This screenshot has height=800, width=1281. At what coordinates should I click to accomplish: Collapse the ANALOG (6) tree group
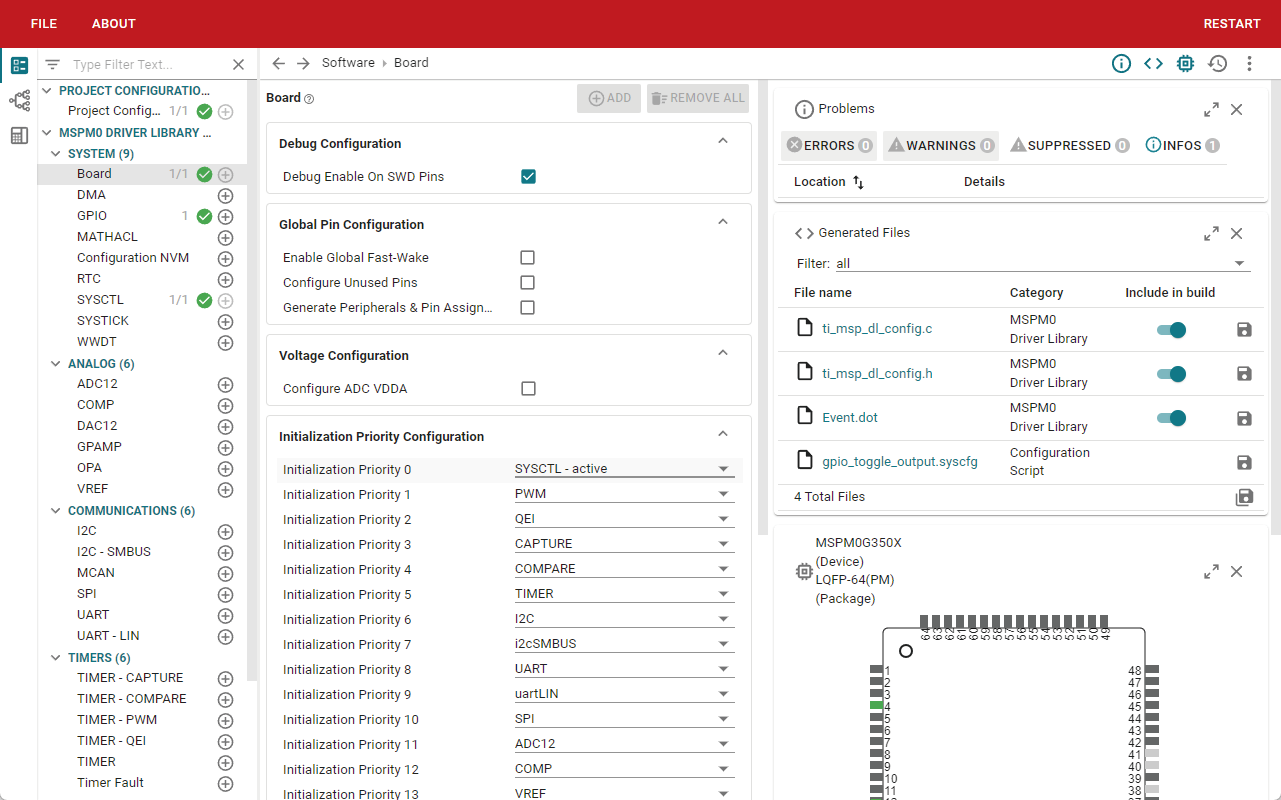57,364
